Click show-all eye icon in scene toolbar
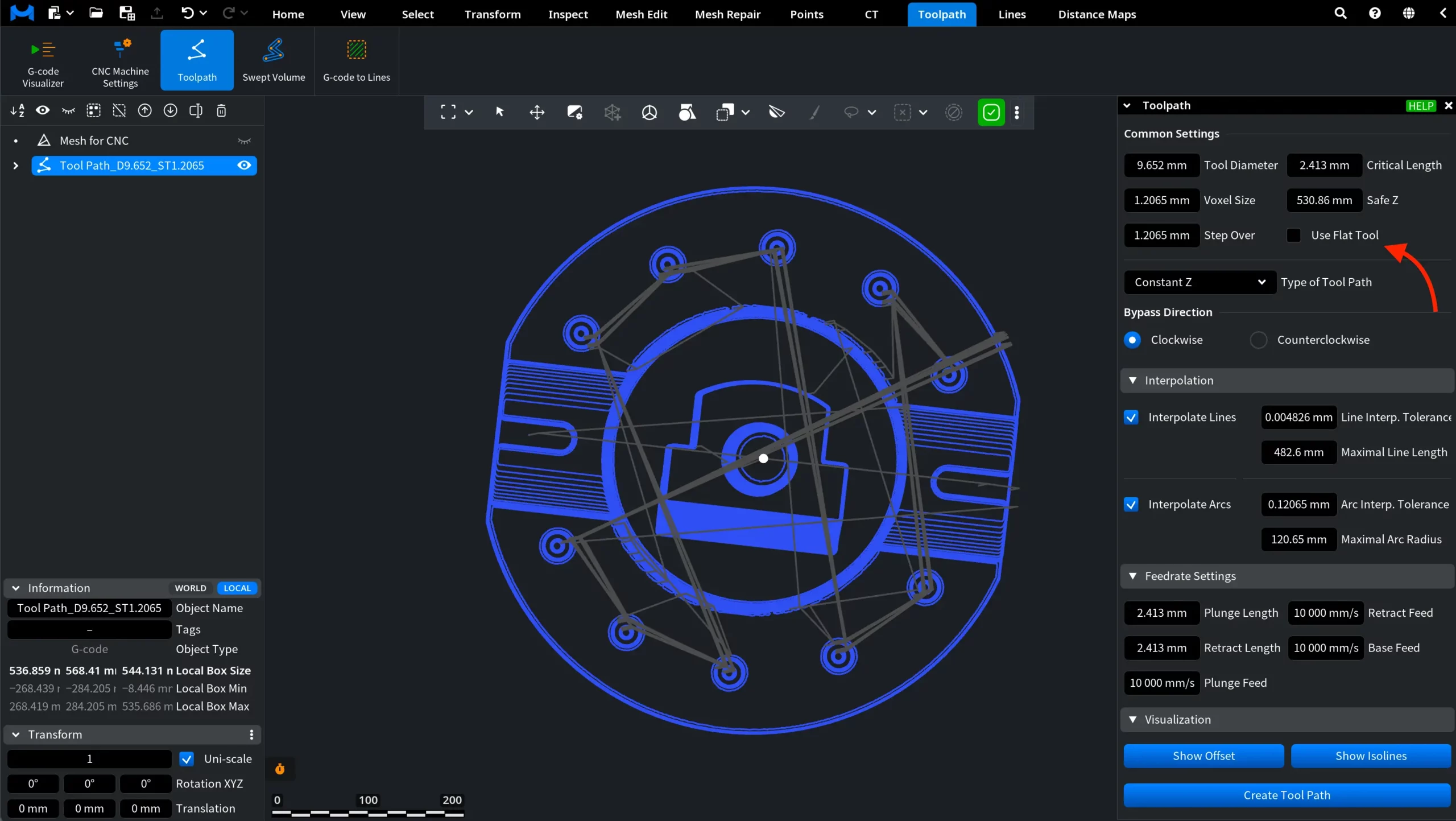Screen dimensions: 1456x821 pyautogui.click(x=43, y=110)
